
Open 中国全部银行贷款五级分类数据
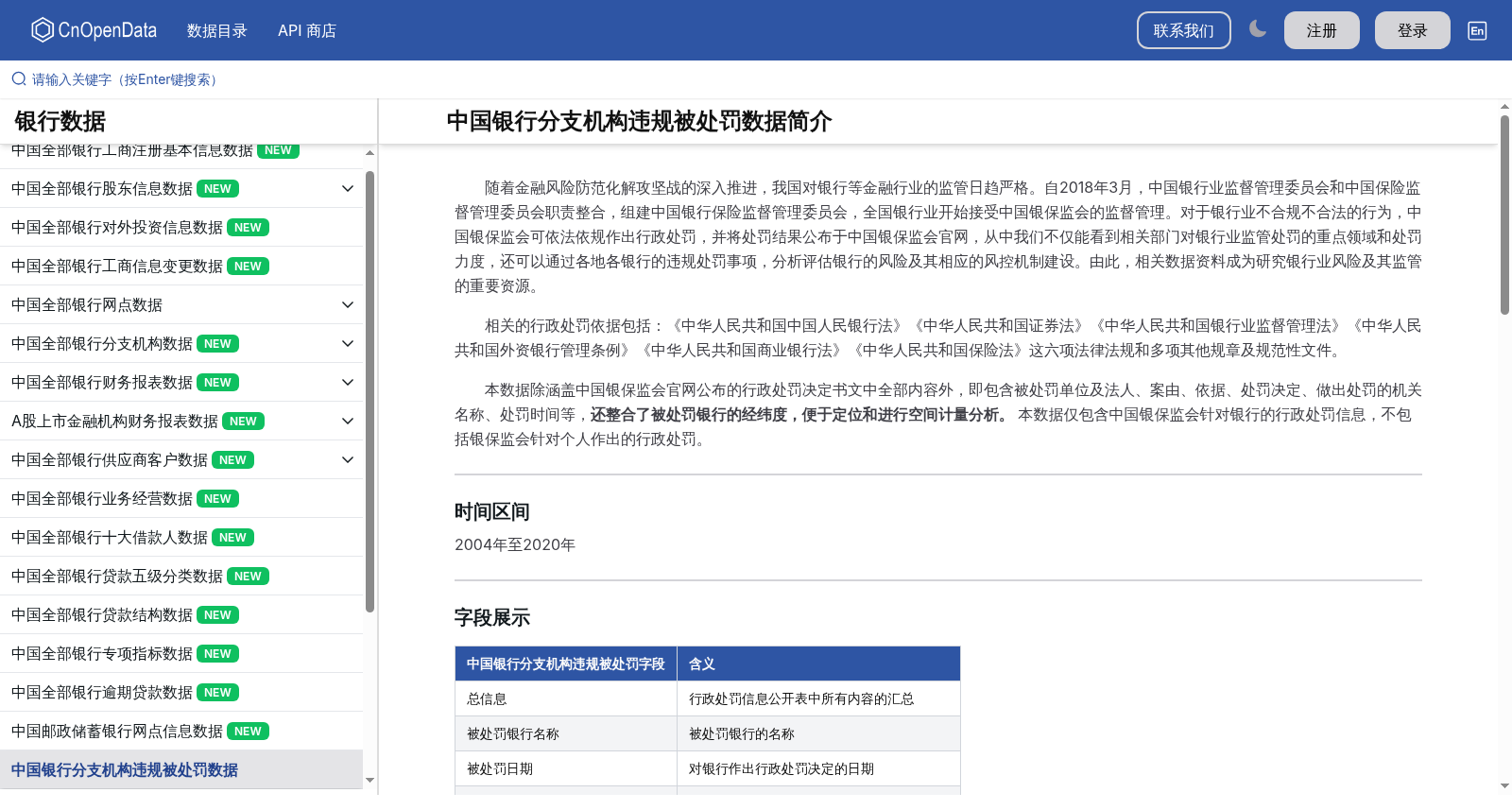(181, 576)
